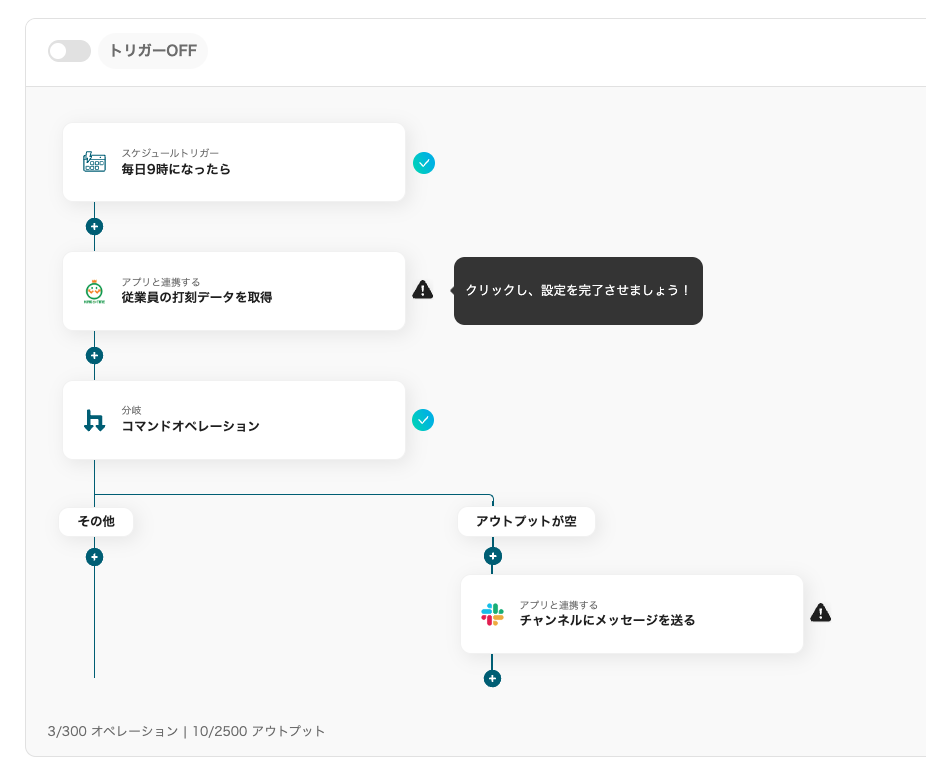Open the コマンドオペレーション branch card

234,420
